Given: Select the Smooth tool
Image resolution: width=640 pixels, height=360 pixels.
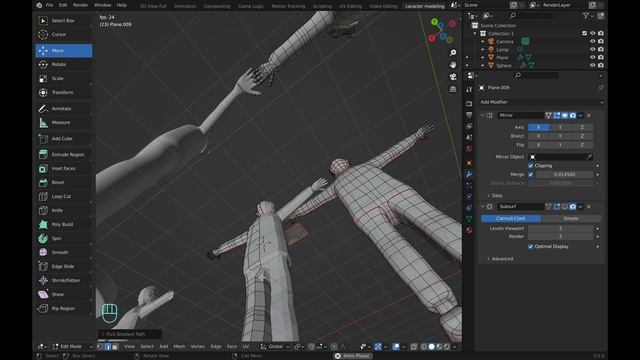Looking at the screenshot, I should [x=64, y=253].
